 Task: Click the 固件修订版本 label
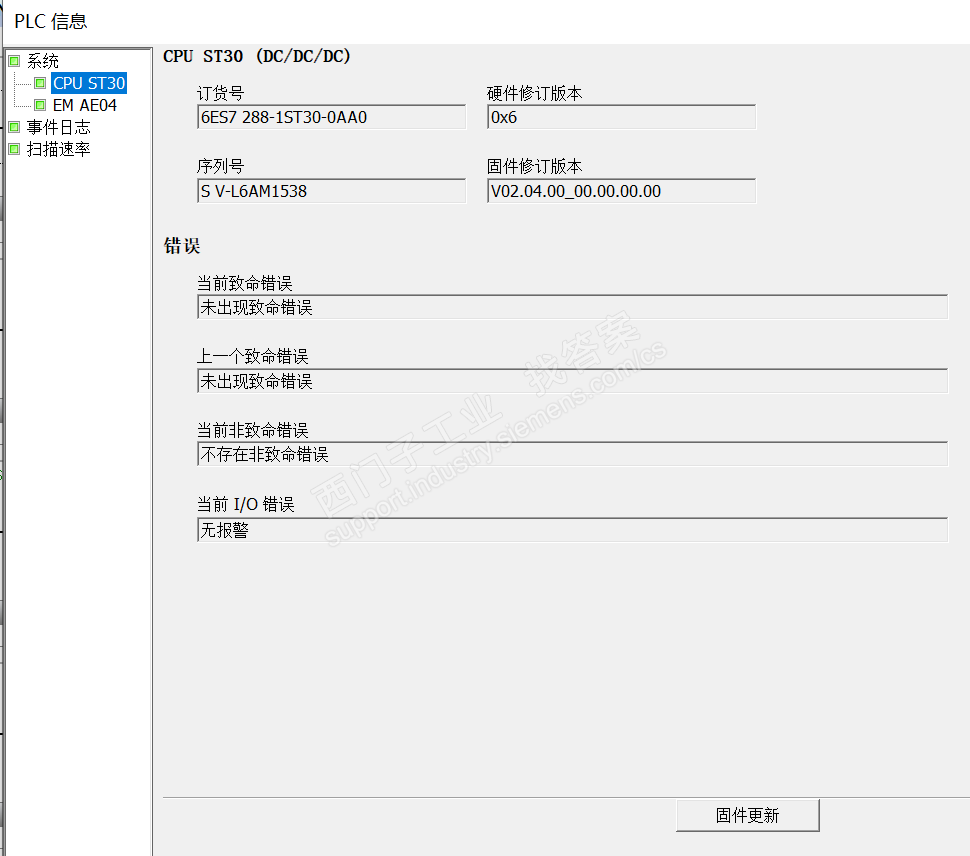point(534,166)
